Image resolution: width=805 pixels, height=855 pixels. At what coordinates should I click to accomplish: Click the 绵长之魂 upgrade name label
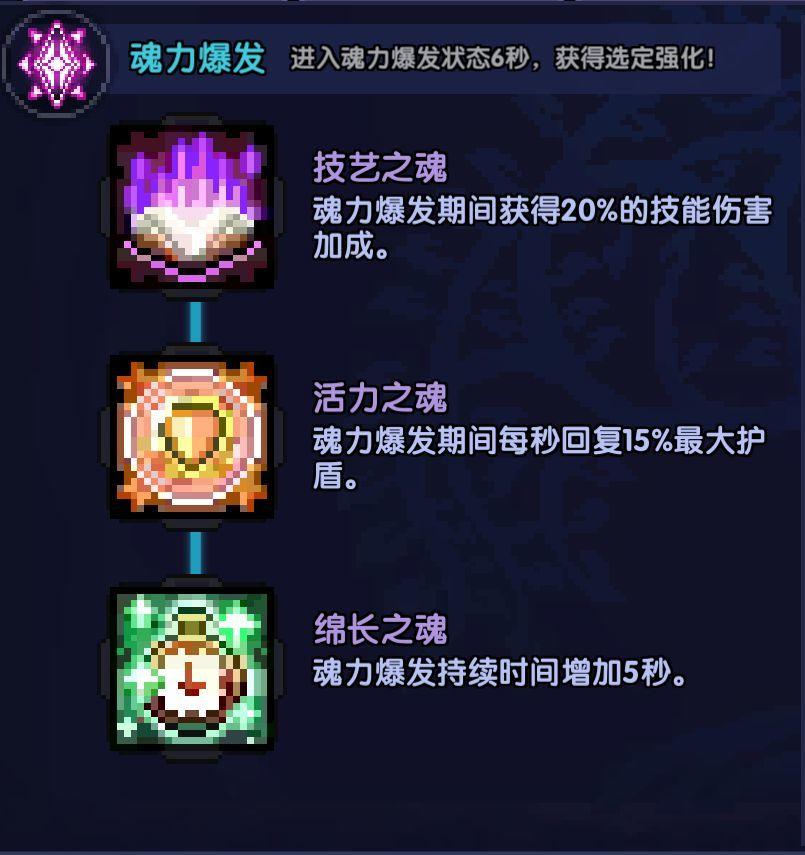tap(380, 629)
